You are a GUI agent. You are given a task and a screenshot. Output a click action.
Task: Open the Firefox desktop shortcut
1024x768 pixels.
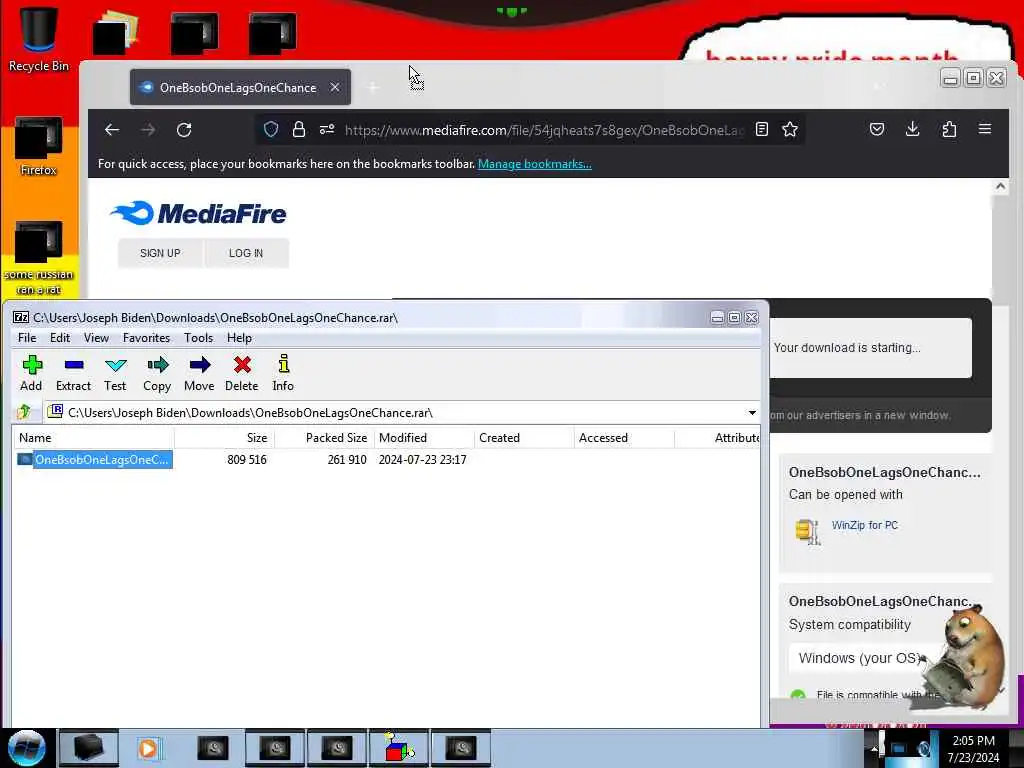coord(39,146)
